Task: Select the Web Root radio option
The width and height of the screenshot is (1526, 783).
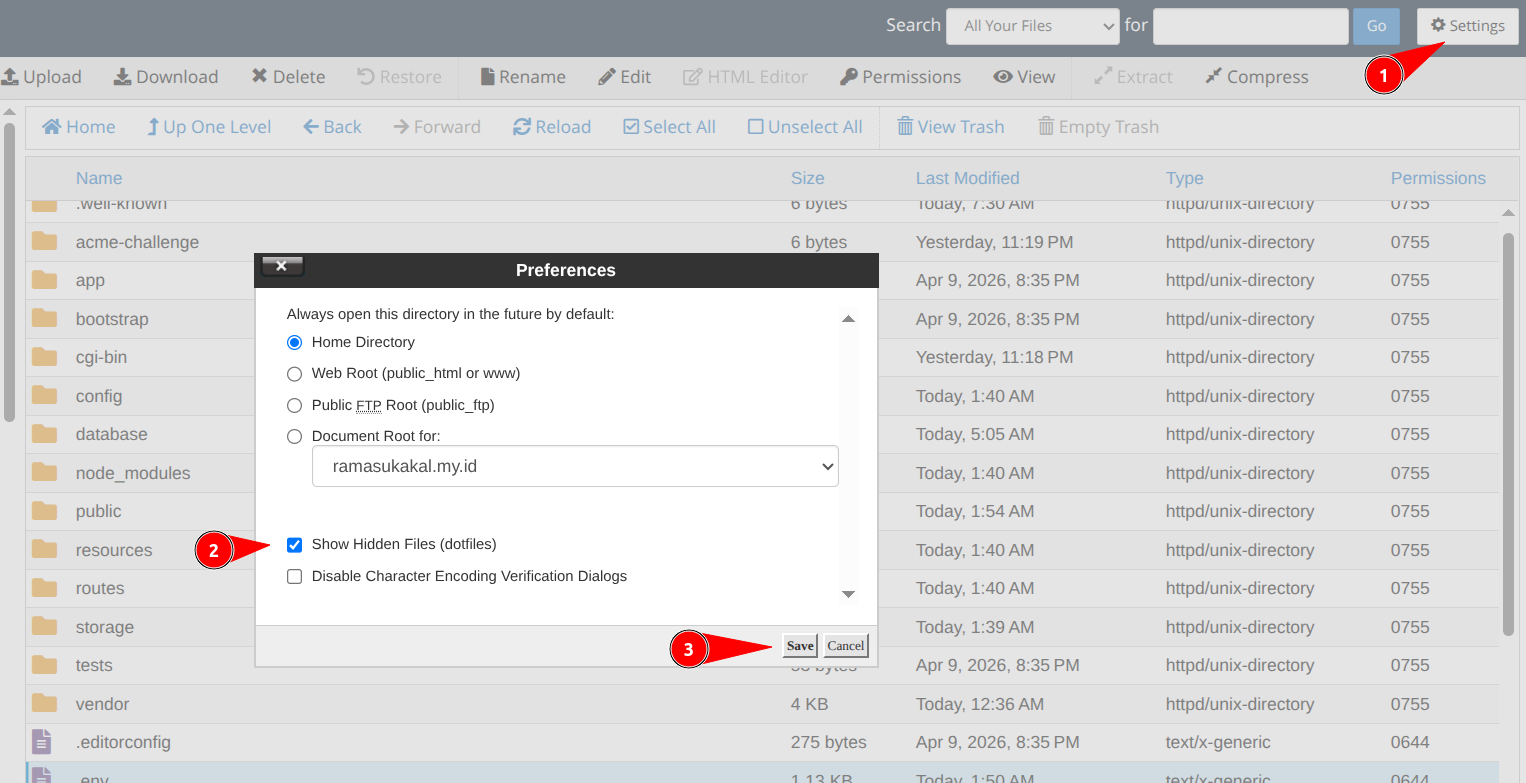Action: point(295,373)
